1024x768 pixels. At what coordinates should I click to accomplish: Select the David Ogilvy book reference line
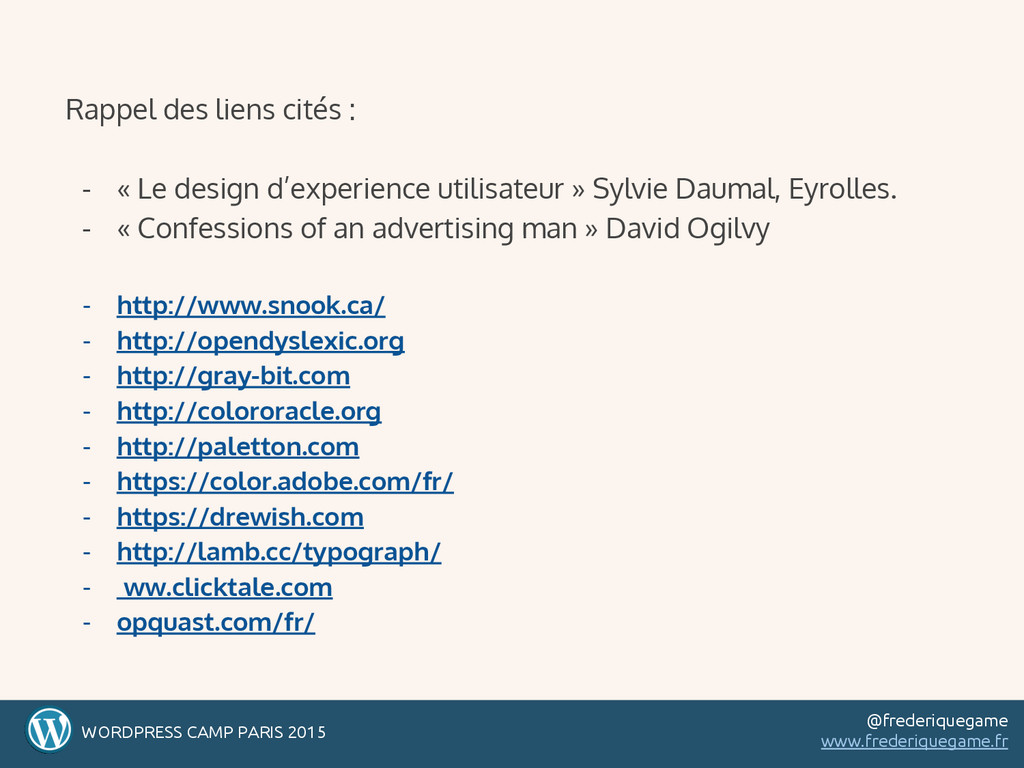click(443, 229)
